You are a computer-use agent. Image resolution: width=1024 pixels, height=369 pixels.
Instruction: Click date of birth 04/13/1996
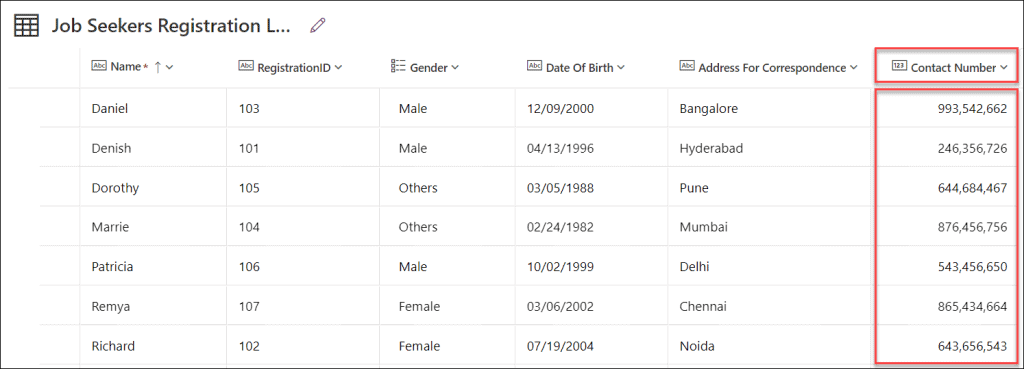point(560,148)
